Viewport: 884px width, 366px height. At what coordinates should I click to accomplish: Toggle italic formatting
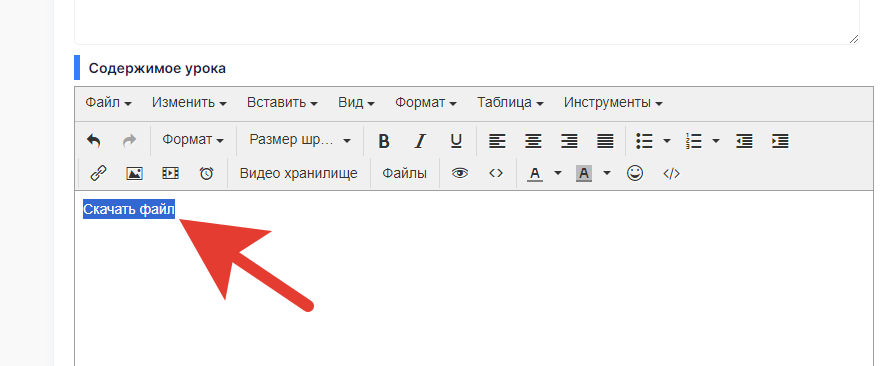point(420,140)
